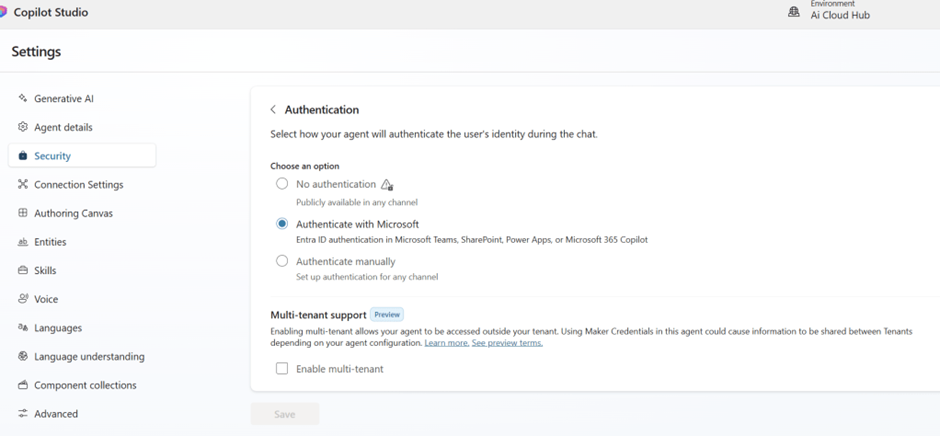The width and height of the screenshot is (940, 436).
Task: Click the Generative AI sparkle icon
Action: (x=23, y=99)
